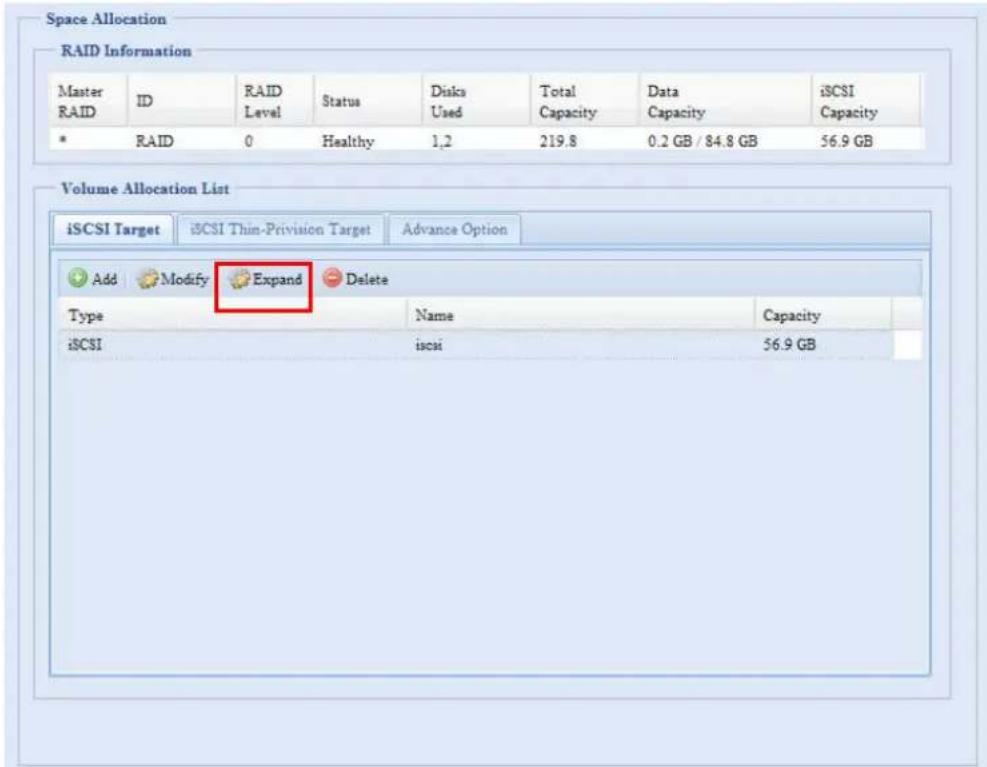Select the 56.9 GB volume capacity cell
Viewport: 987px width, 767px height.
click(x=823, y=345)
